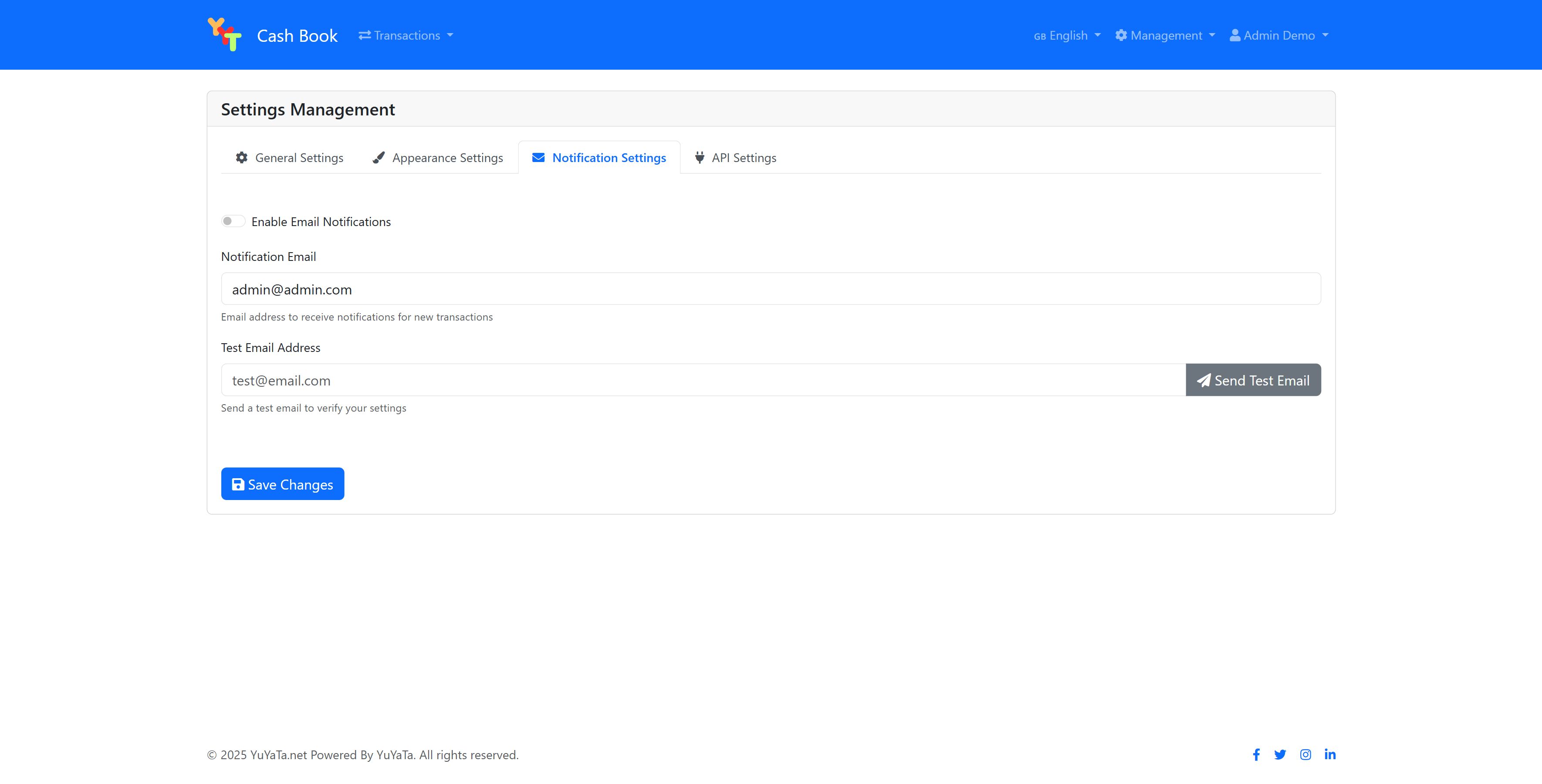
Task: Open LinkedIn footer icon link
Action: pos(1330,754)
